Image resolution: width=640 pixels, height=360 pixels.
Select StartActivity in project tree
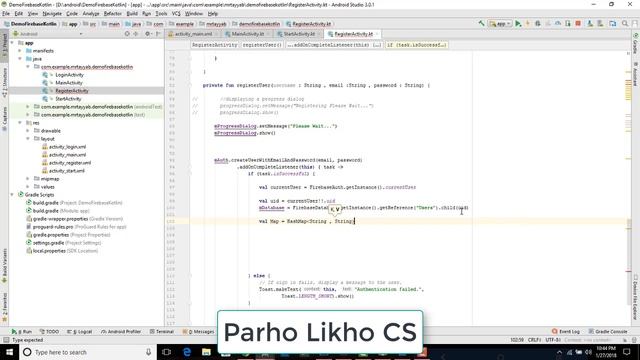click(x=68, y=99)
